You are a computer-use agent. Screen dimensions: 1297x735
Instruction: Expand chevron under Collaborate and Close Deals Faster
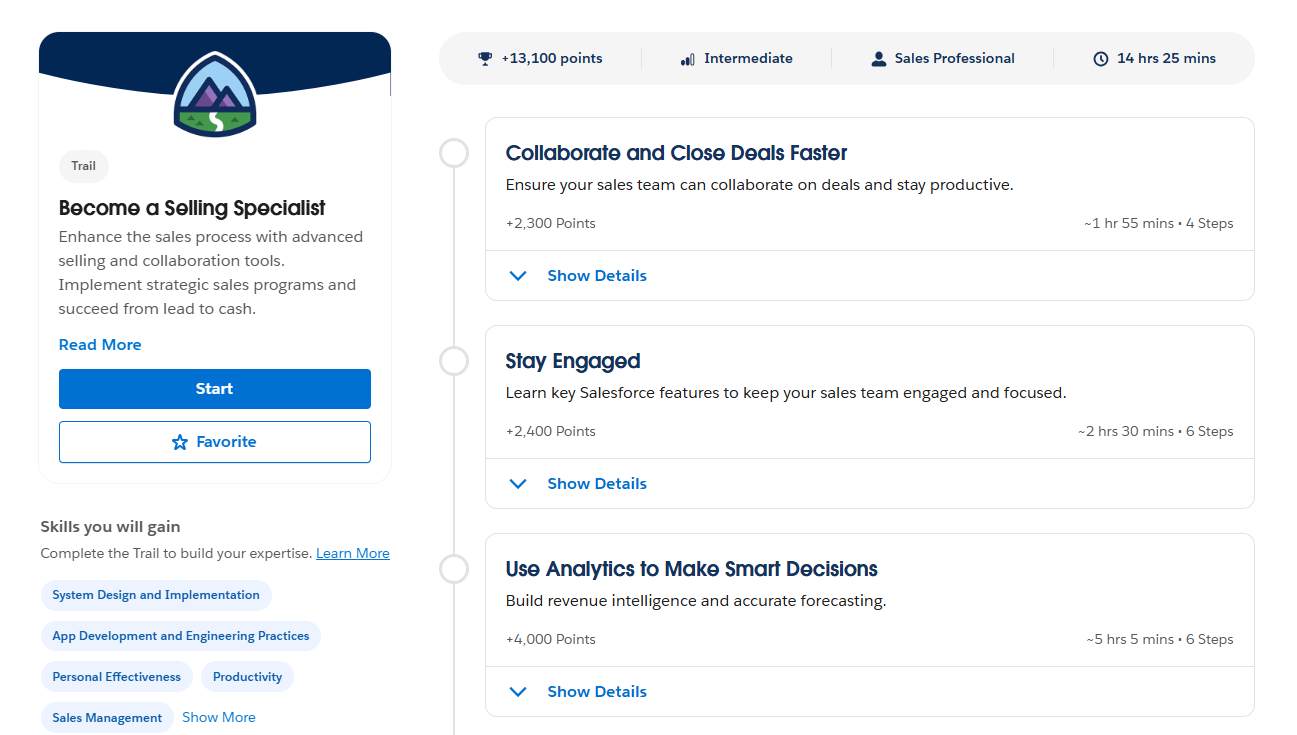click(518, 276)
